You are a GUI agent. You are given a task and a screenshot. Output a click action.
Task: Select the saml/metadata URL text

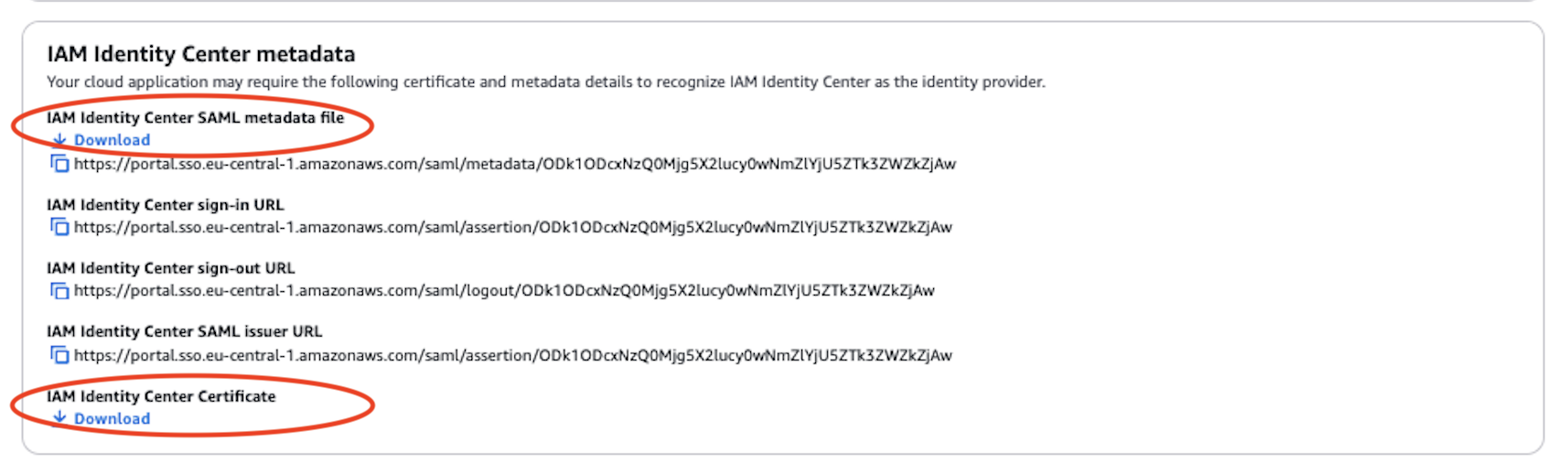[515, 164]
